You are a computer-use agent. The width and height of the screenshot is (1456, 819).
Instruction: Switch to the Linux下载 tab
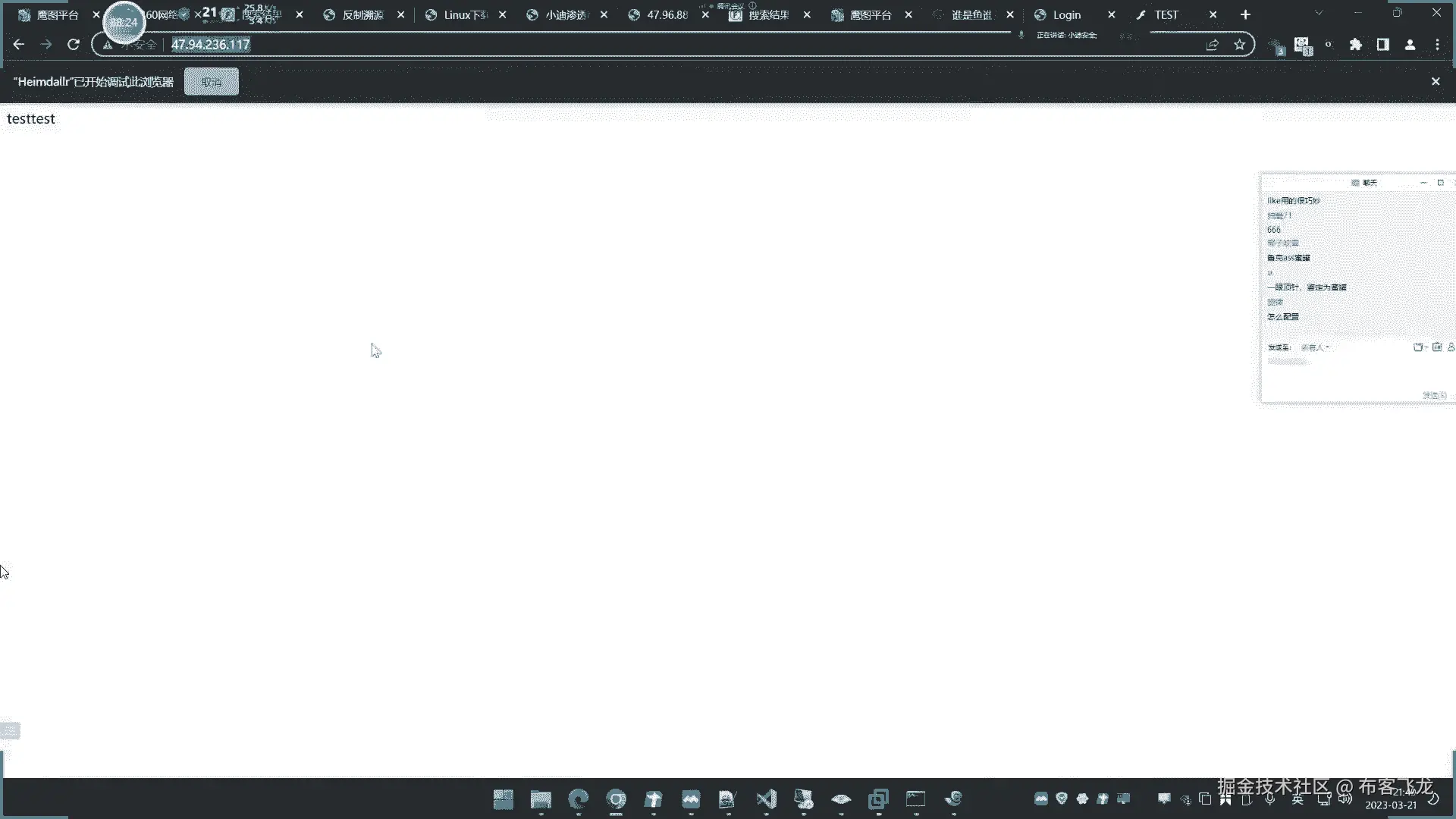pyautogui.click(x=464, y=15)
